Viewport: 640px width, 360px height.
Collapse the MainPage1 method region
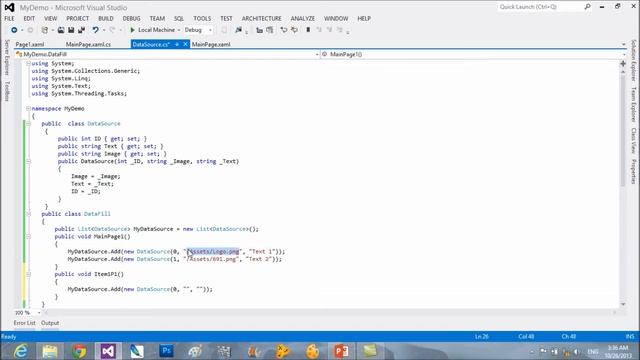tap(28, 236)
